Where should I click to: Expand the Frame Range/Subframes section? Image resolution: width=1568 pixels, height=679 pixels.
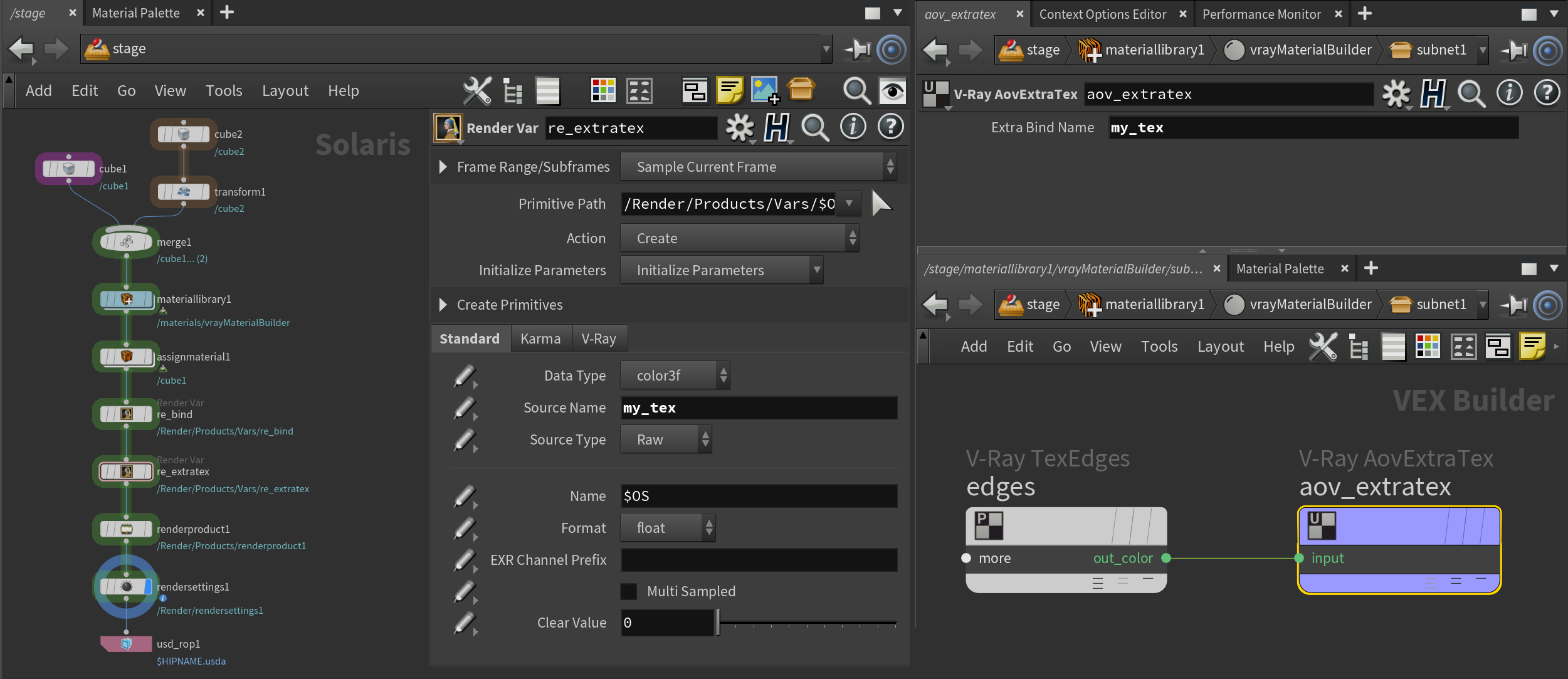[443, 167]
